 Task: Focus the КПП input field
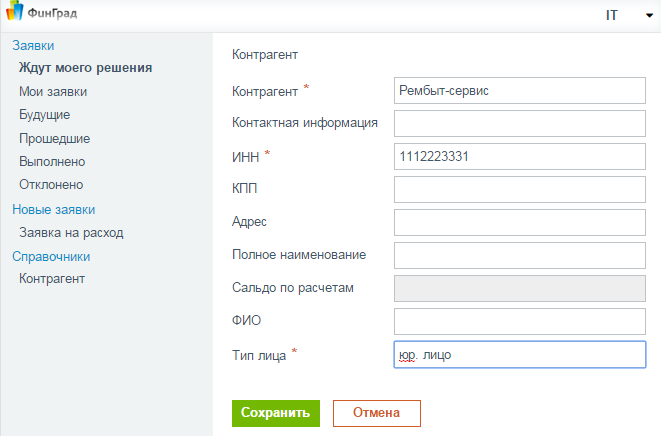[520, 189]
